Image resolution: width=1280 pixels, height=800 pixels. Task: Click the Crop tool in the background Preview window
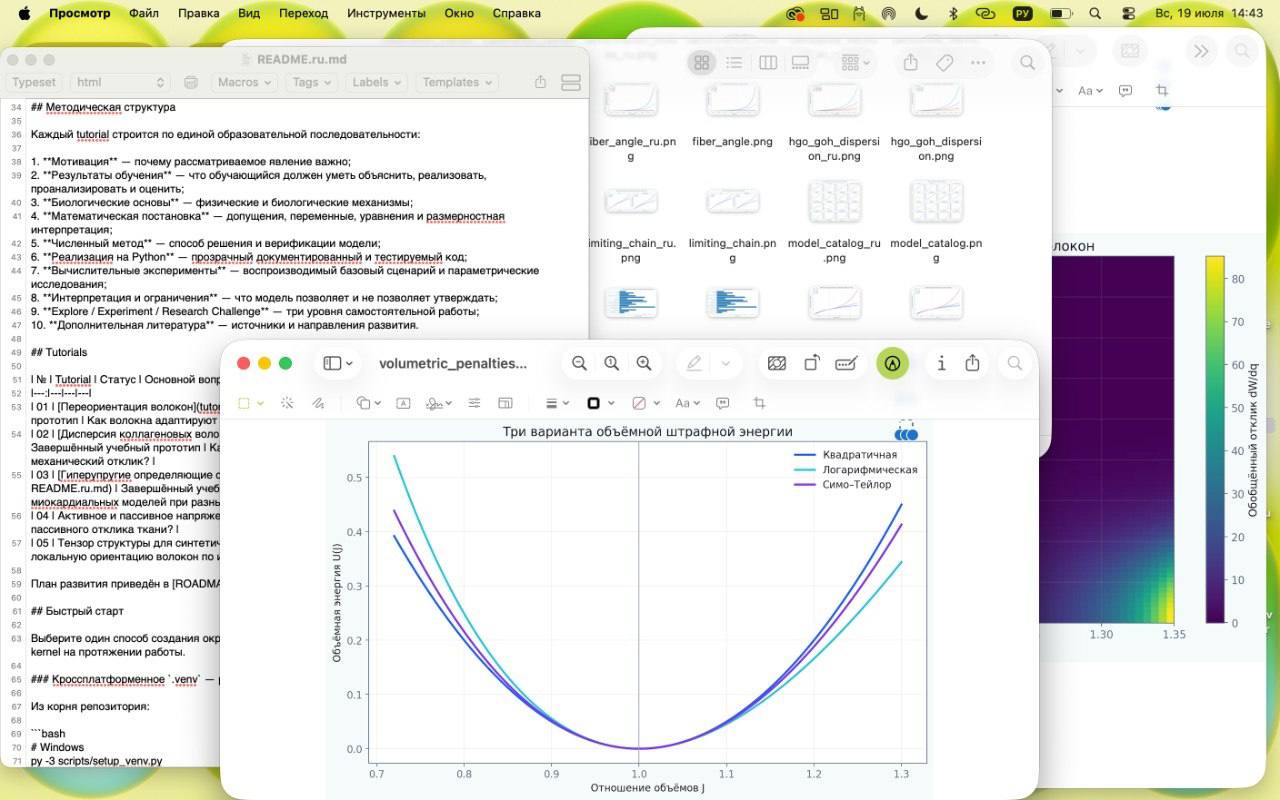click(x=1162, y=90)
